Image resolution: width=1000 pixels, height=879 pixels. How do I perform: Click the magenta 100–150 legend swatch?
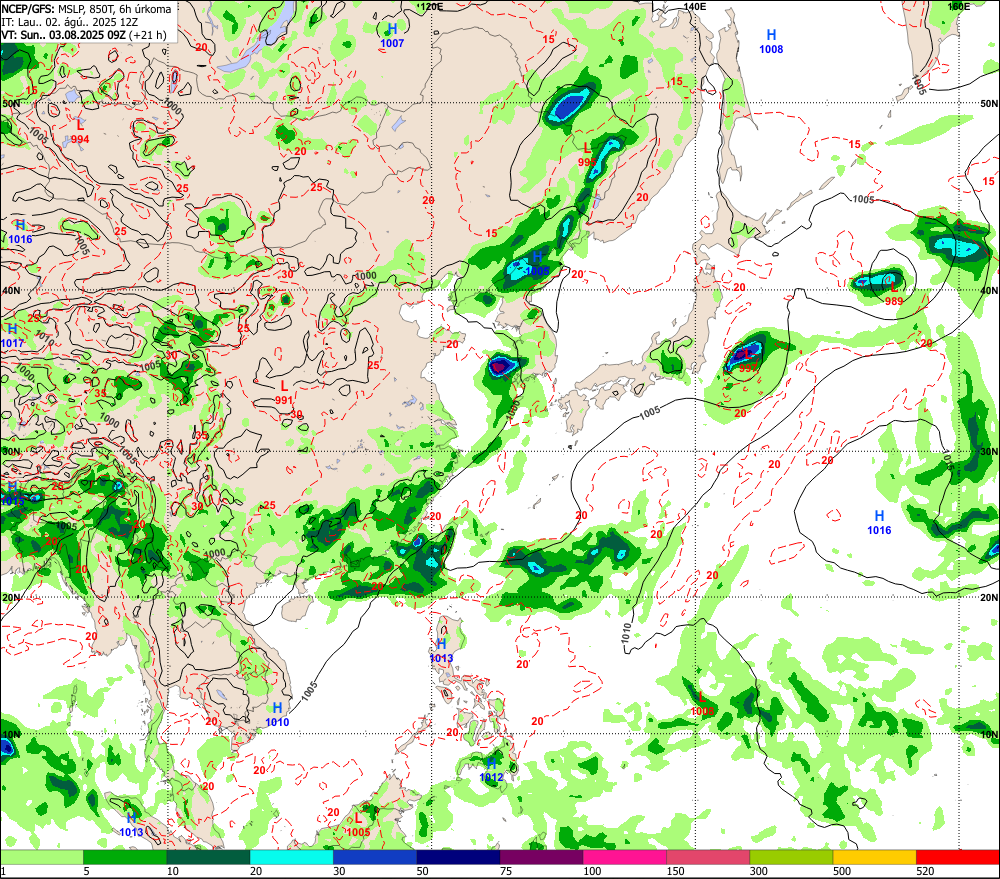[x=625, y=857]
